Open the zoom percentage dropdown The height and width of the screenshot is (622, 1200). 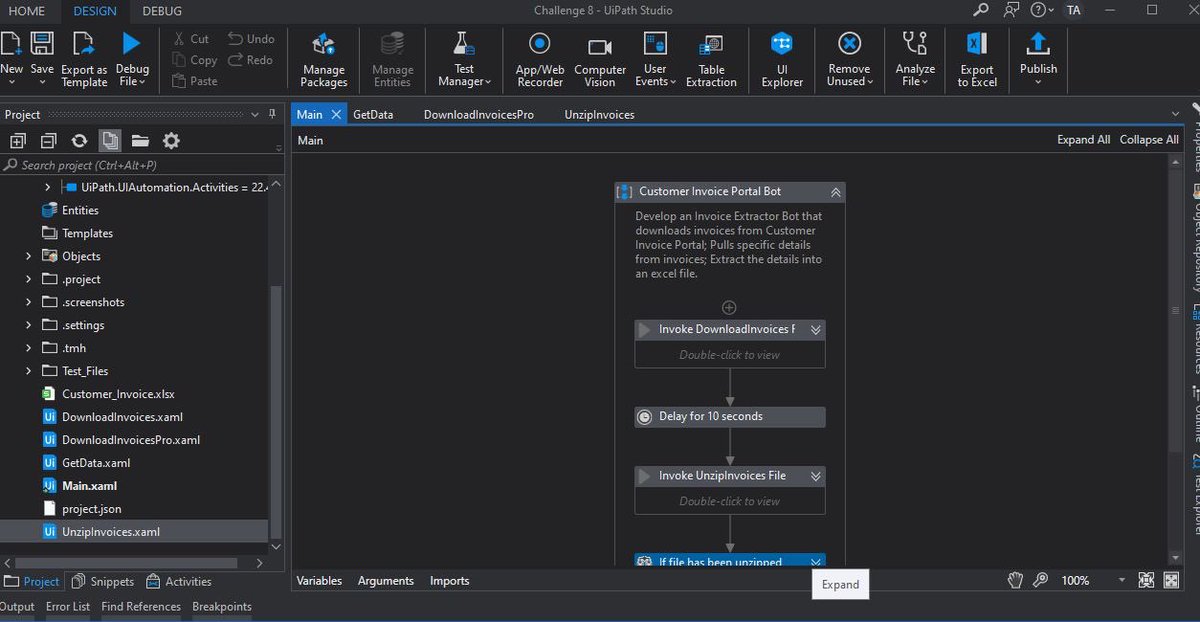click(1121, 580)
